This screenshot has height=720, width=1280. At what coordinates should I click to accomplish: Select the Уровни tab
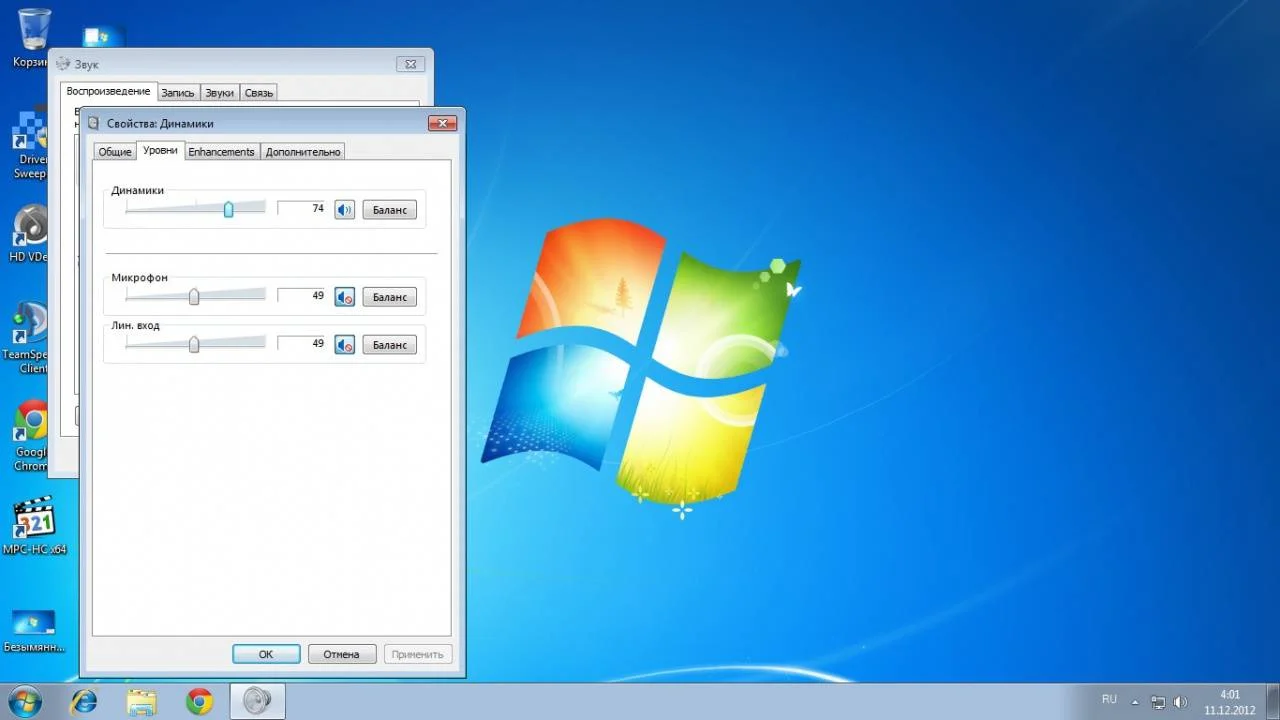160,150
